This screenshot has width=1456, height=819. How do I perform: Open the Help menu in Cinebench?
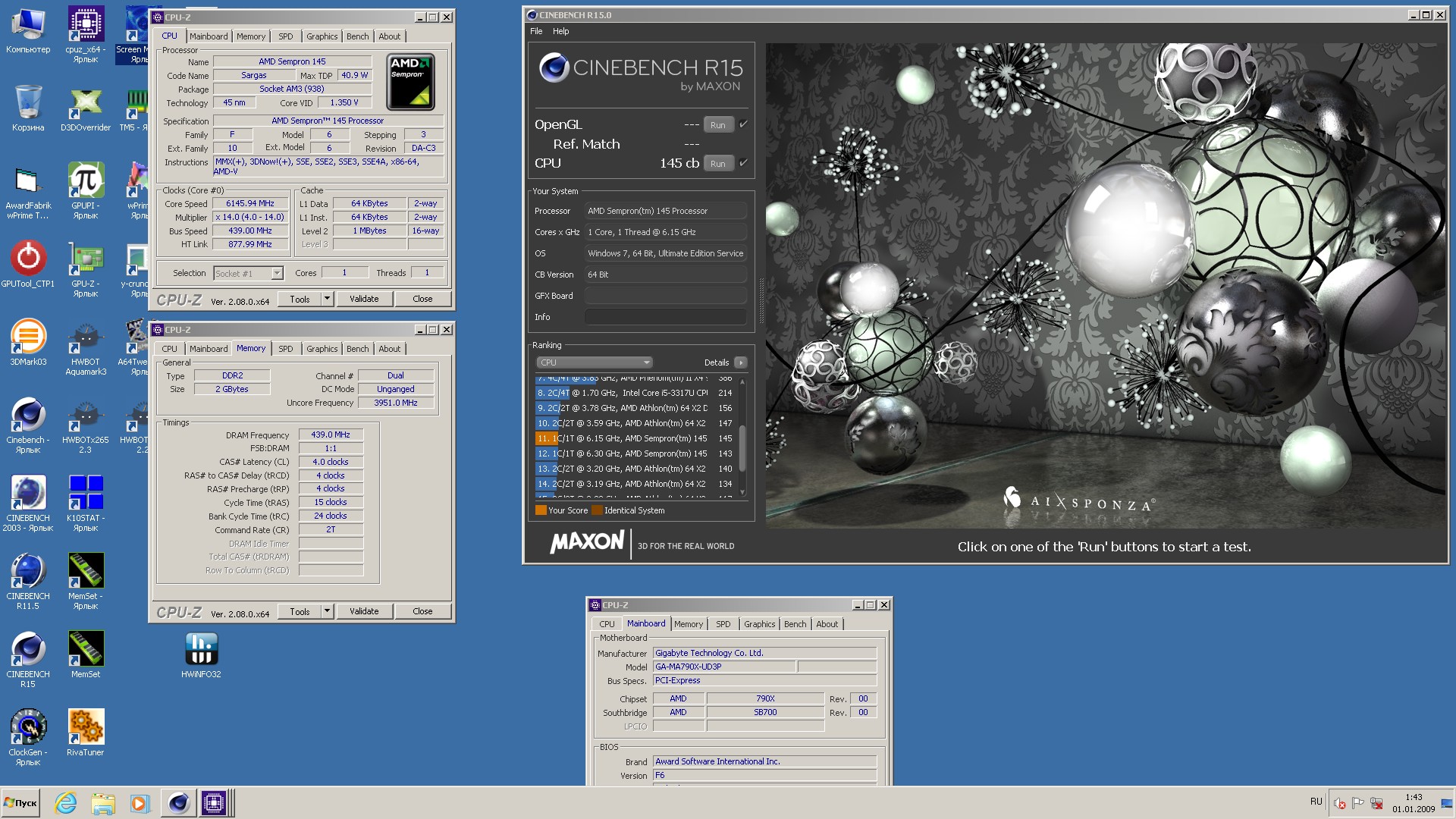click(x=560, y=31)
